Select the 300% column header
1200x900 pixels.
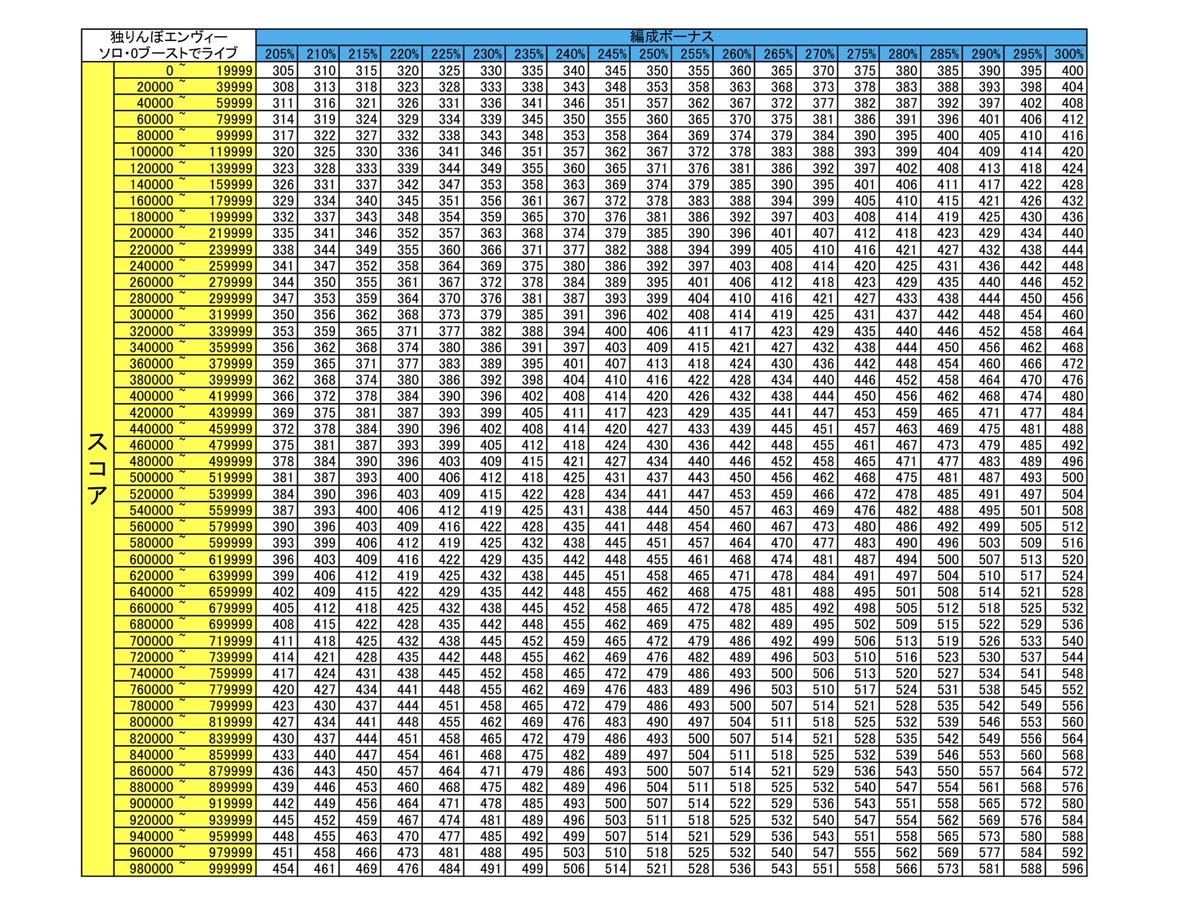(x=1066, y=53)
